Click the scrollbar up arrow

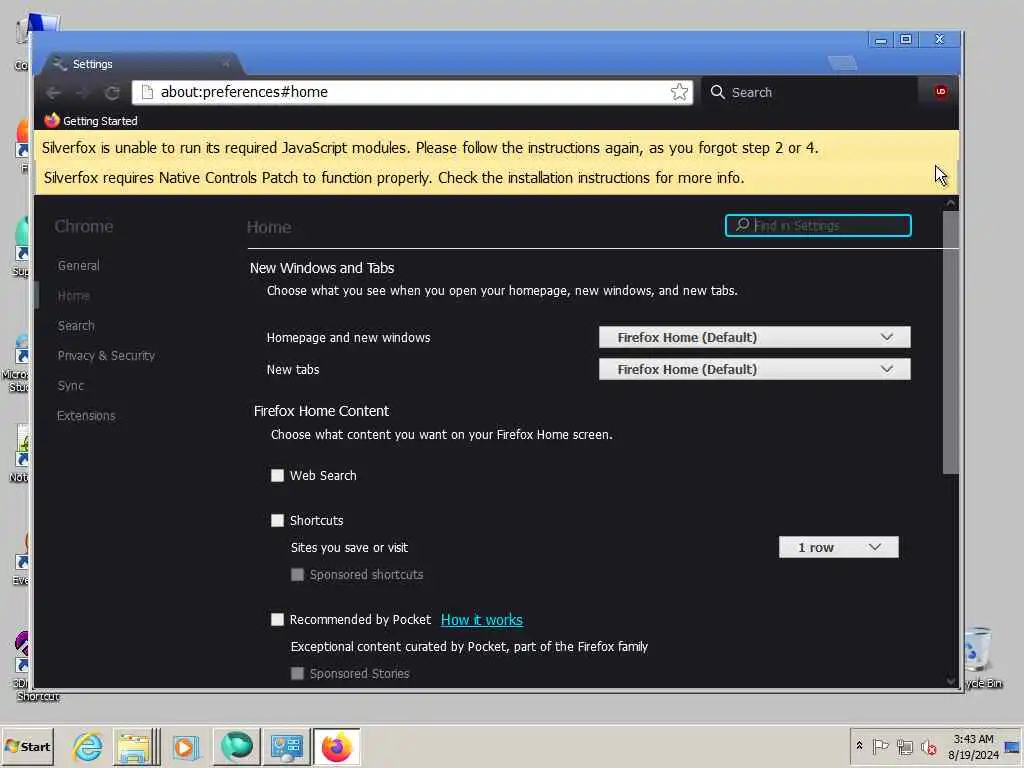951,203
